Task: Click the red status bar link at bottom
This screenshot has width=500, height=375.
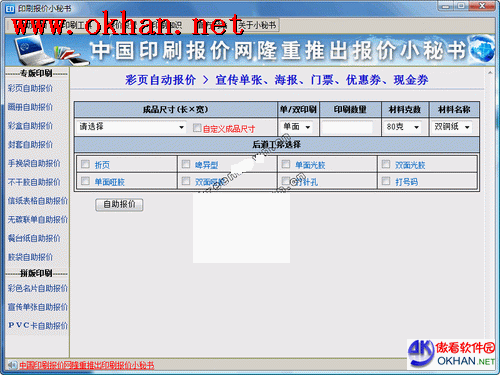Action: (x=86, y=365)
